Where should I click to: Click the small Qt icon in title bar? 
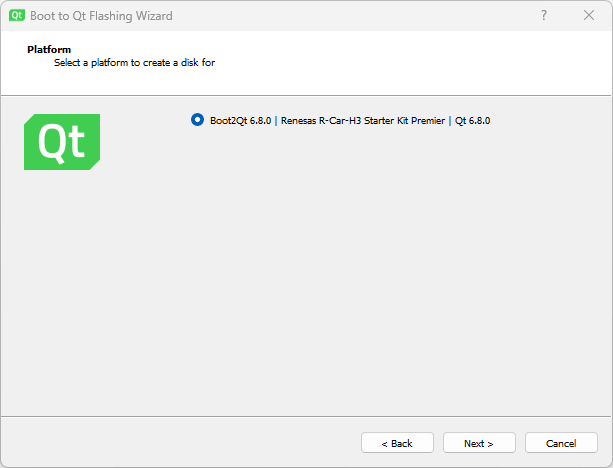click(x=17, y=16)
